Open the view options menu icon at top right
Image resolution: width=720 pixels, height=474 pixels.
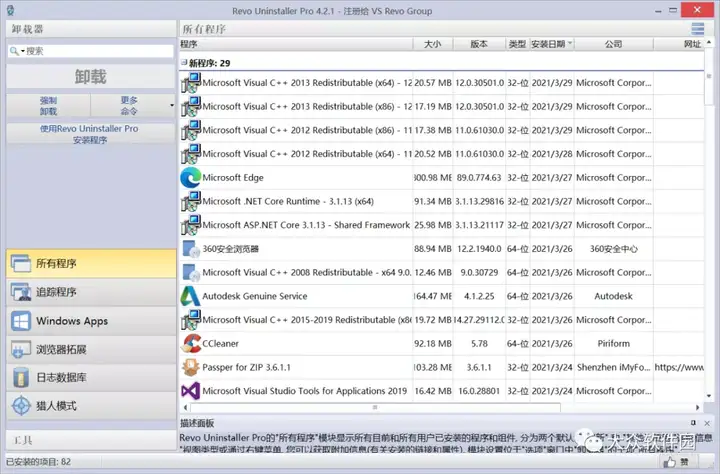point(698,29)
